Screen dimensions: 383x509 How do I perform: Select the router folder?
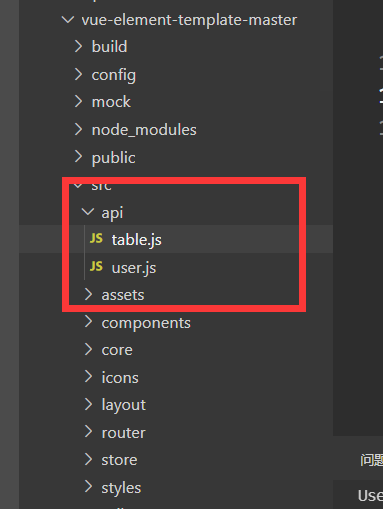(x=123, y=433)
